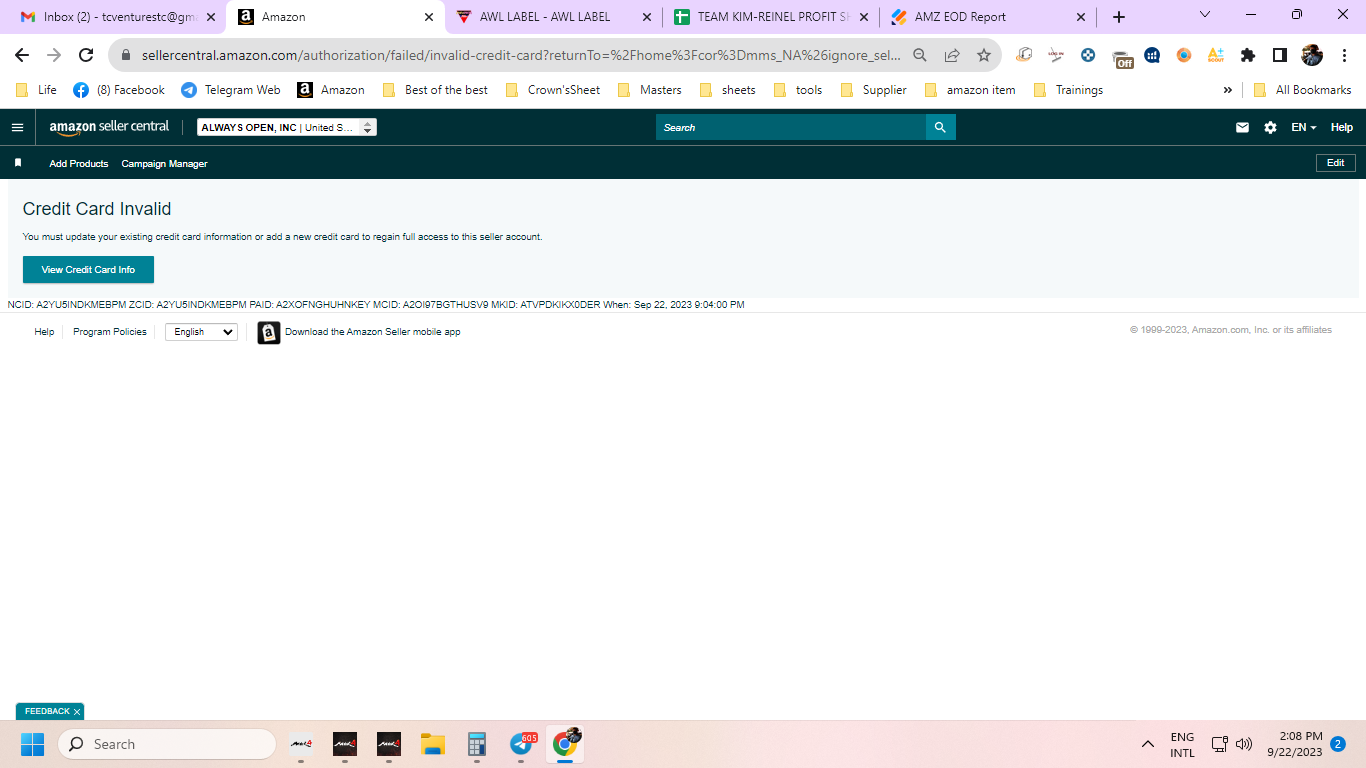Open Telegram from the taskbar
Image resolution: width=1366 pixels, height=768 pixels.
click(521, 744)
